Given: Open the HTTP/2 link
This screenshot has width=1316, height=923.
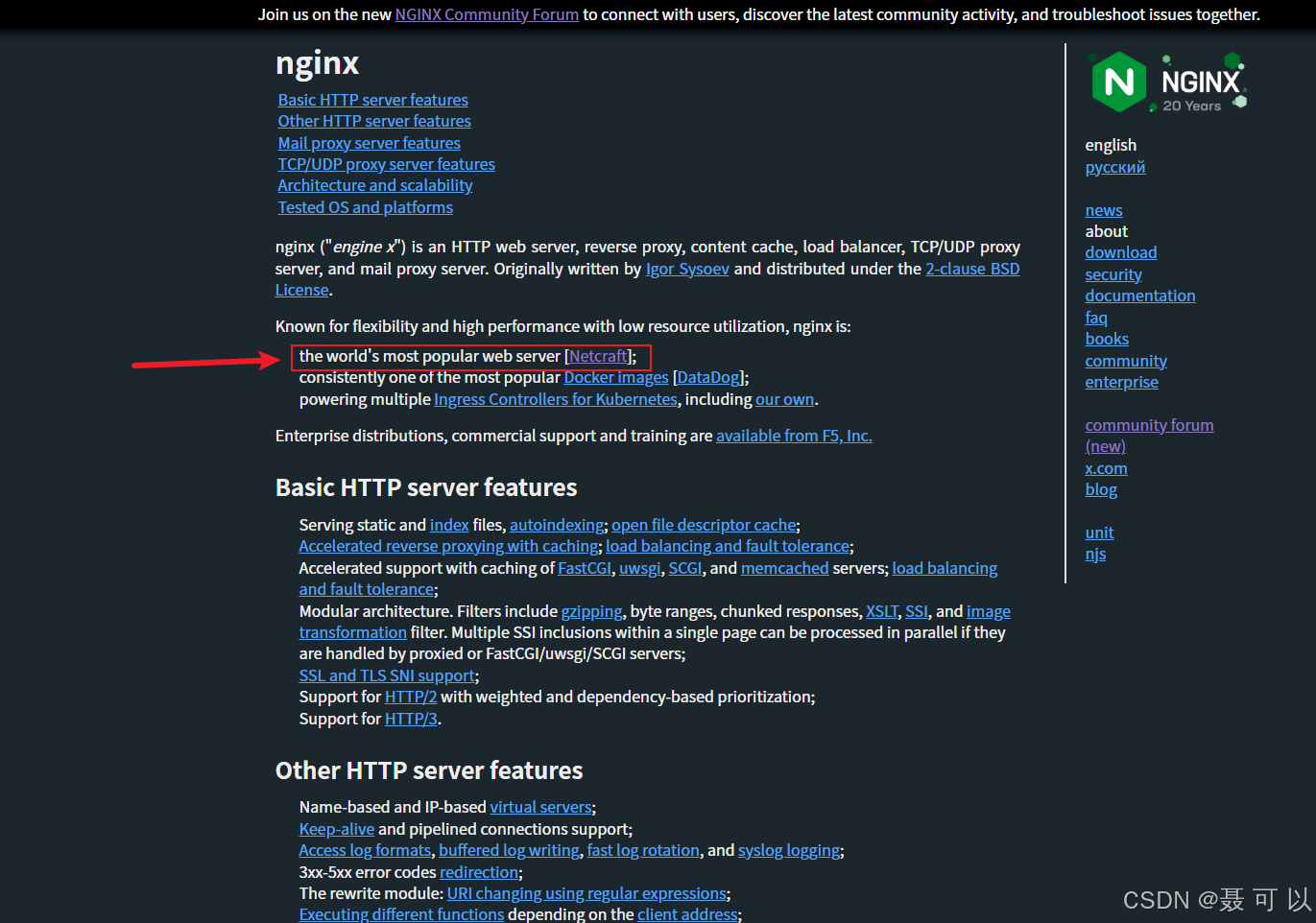Looking at the screenshot, I should click(x=411, y=697).
